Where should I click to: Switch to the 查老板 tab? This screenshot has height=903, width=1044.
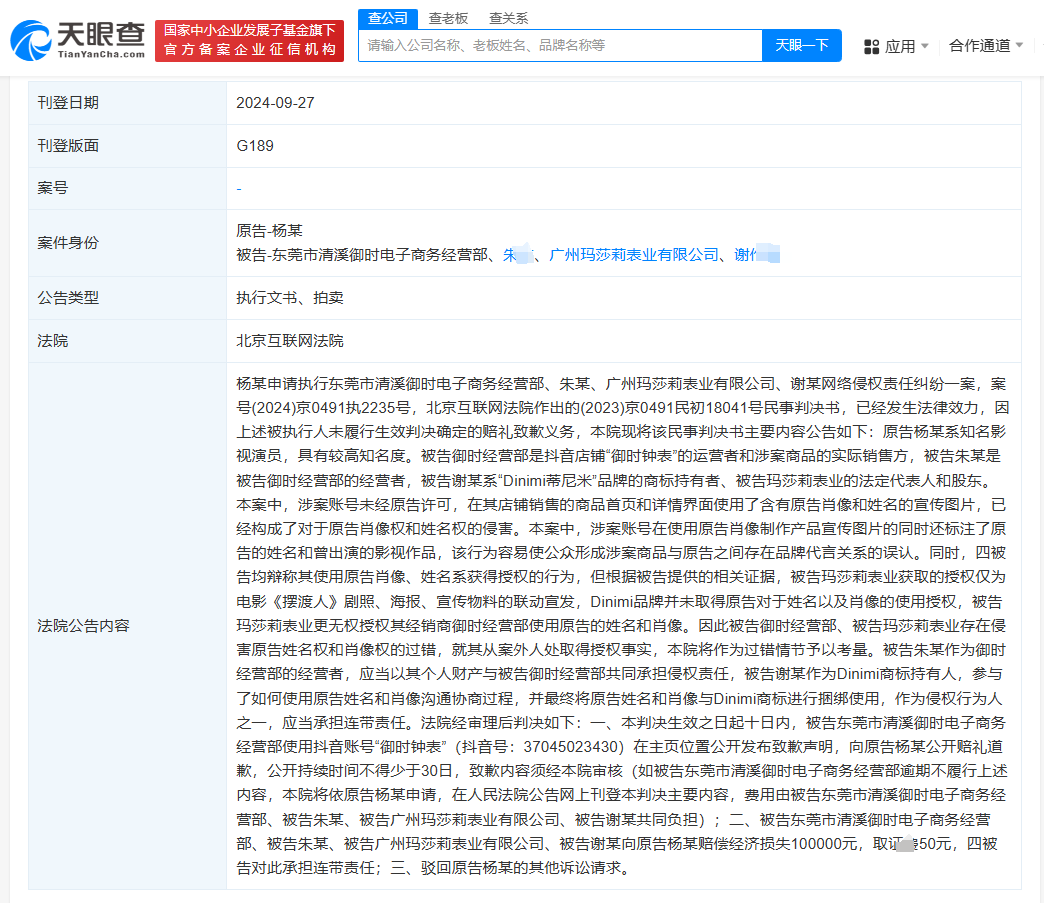[x=448, y=19]
